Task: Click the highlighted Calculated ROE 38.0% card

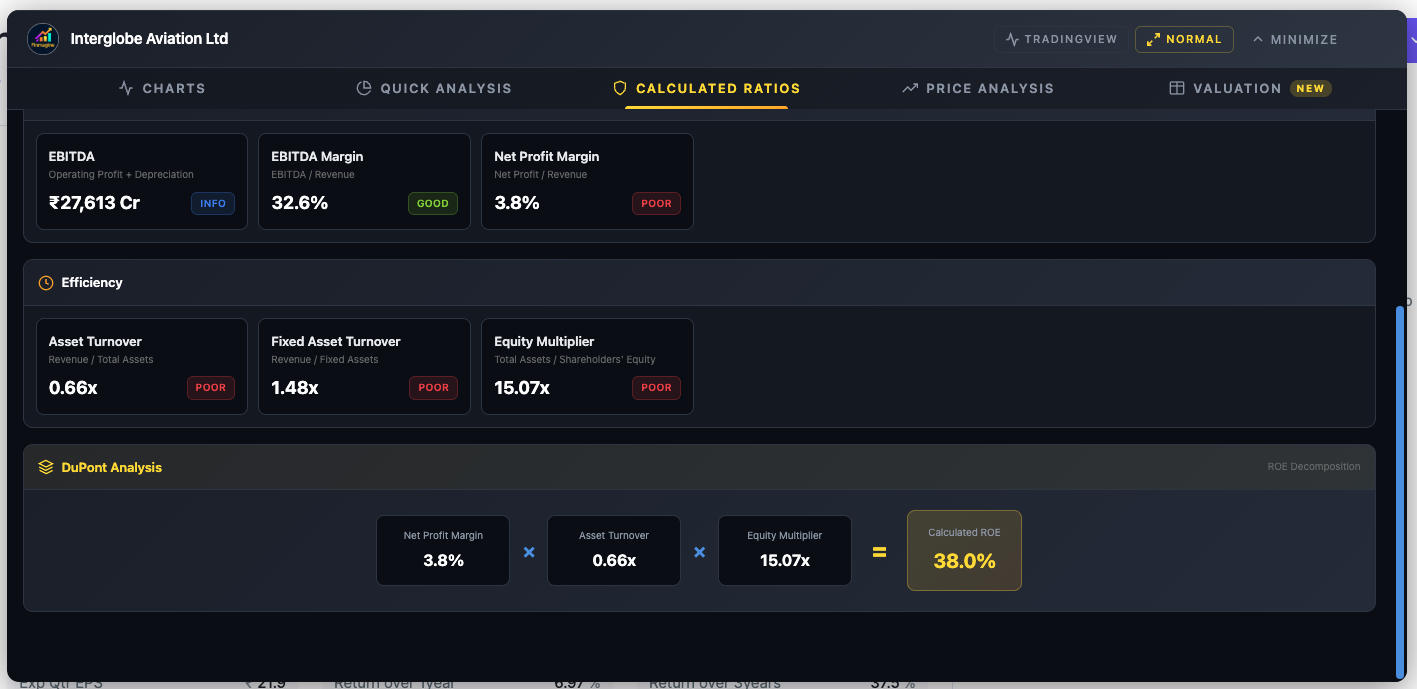Action: [x=963, y=550]
